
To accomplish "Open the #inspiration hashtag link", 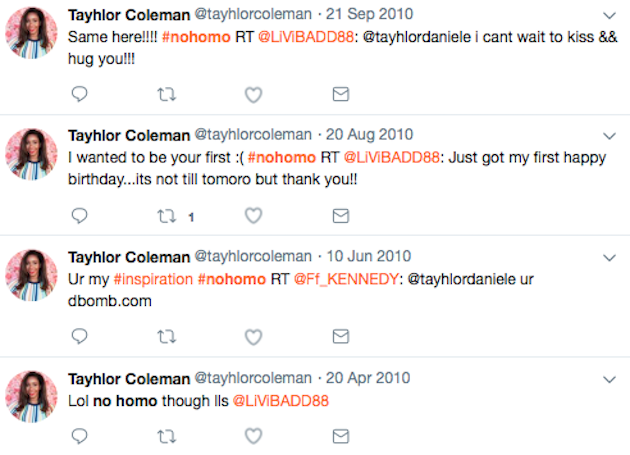I will (153, 279).
